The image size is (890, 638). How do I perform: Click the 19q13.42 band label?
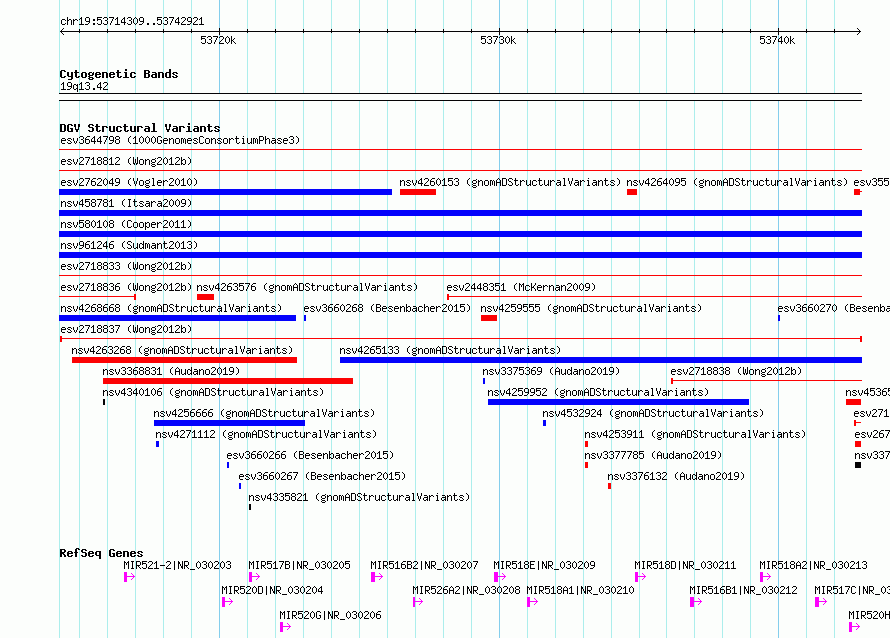(x=84, y=86)
